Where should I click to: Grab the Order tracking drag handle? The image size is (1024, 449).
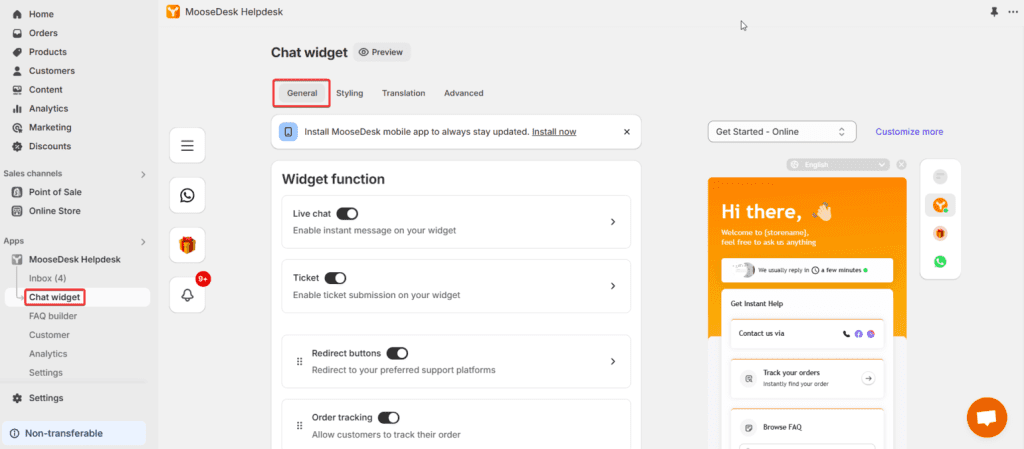(x=300, y=426)
